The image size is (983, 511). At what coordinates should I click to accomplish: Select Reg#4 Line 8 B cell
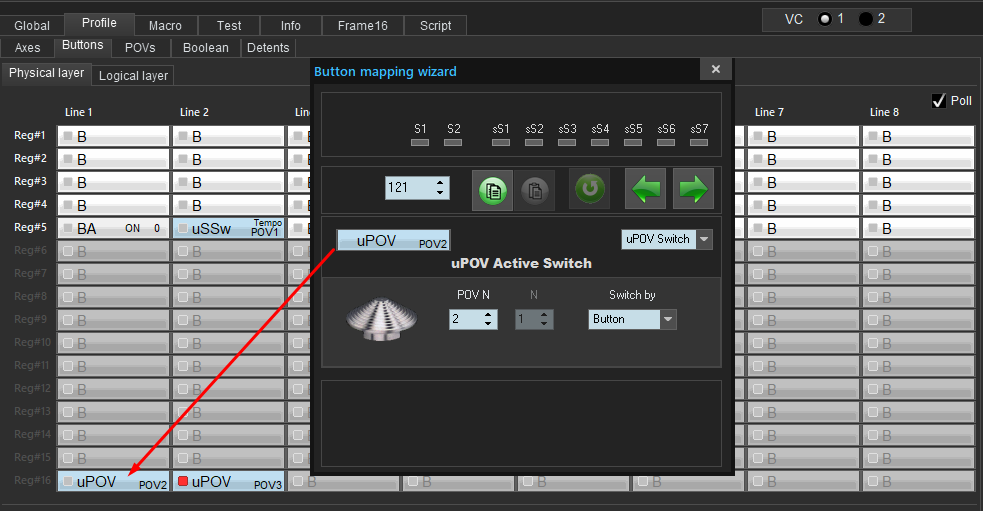tap(918, 205)
